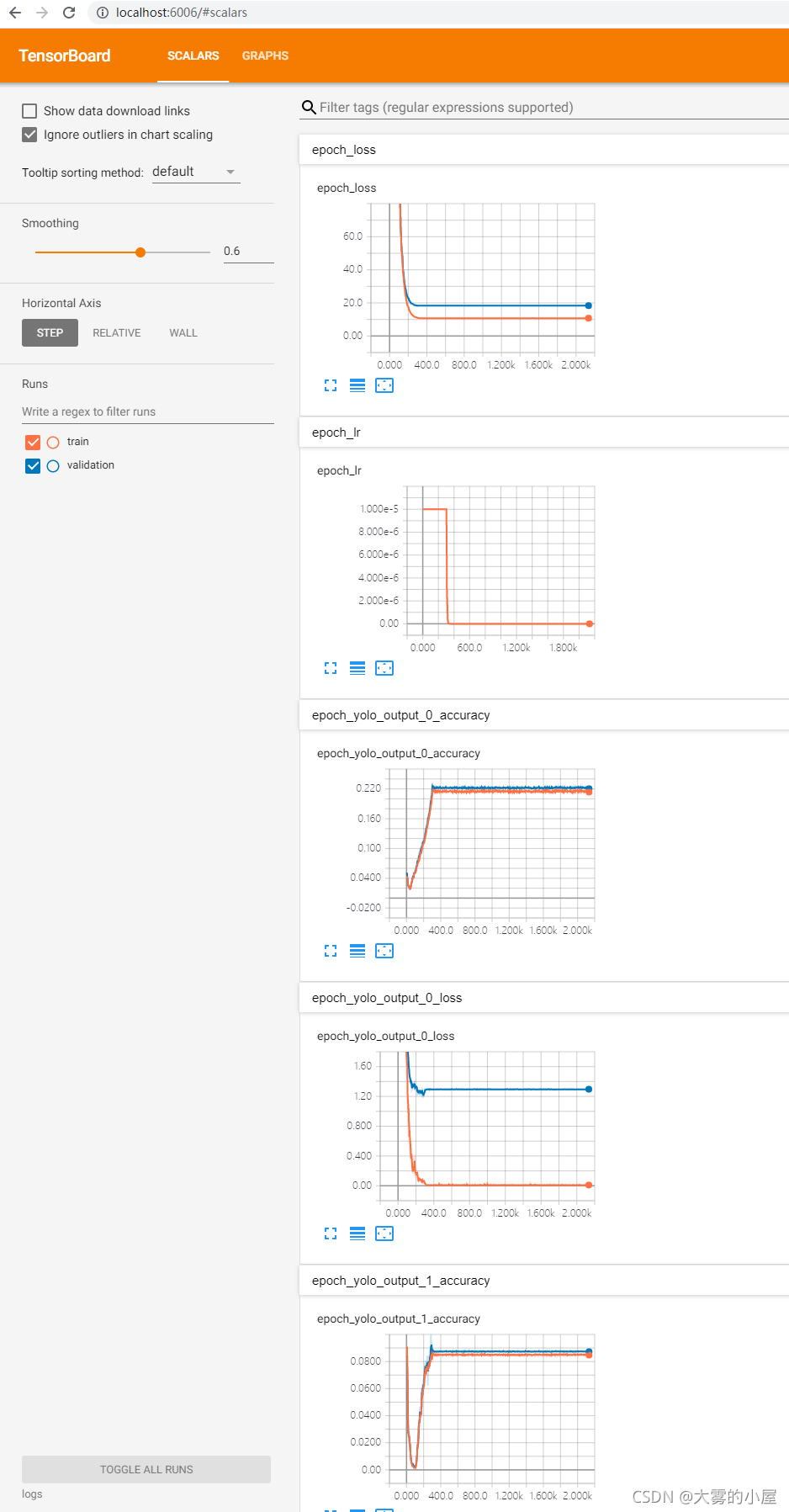Switch to the GRAPHS tab
The height and width of the screenshot is (1512, 789).
(265, 56)
